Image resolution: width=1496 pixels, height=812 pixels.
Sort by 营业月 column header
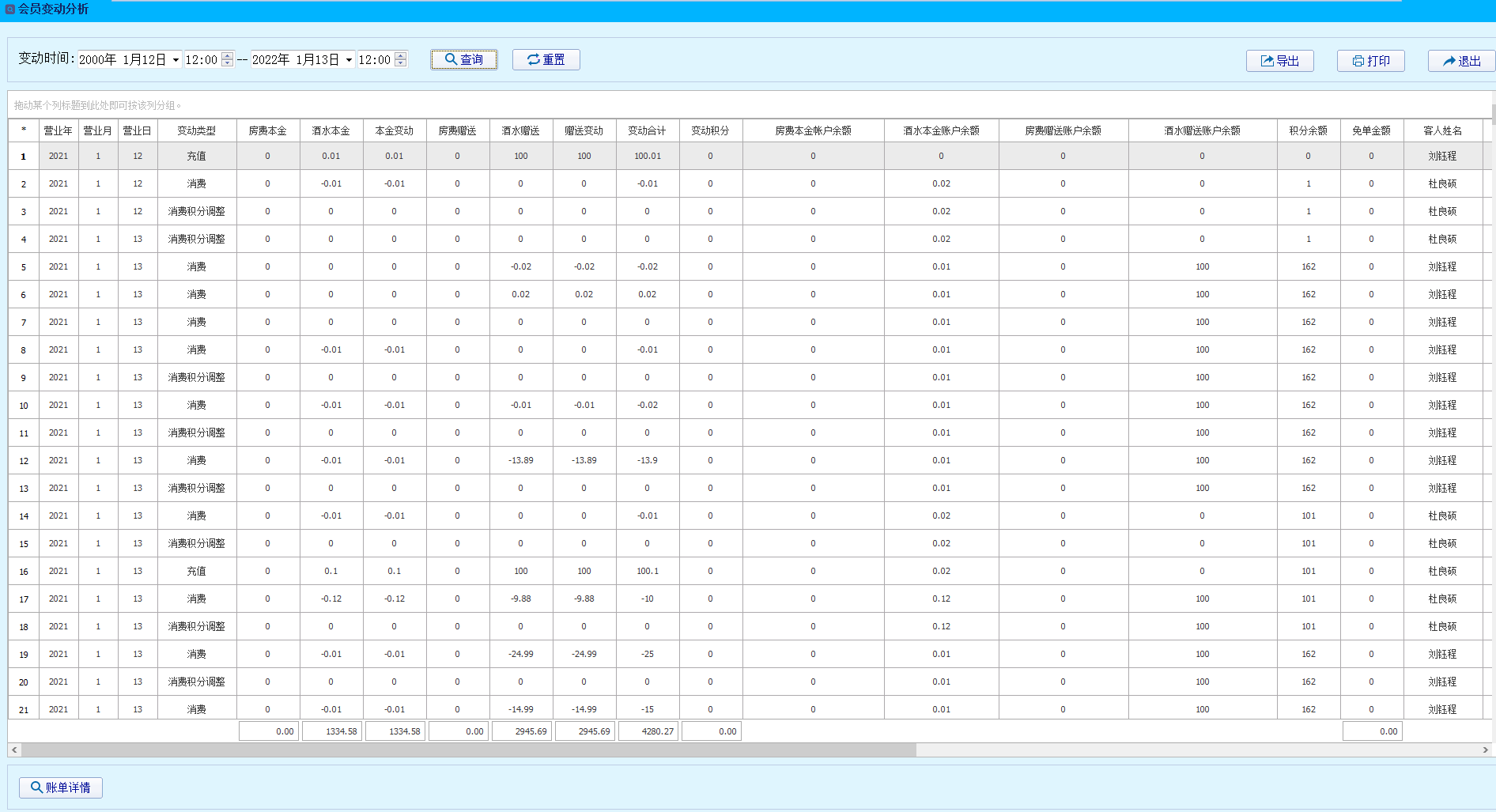point(98,130)
